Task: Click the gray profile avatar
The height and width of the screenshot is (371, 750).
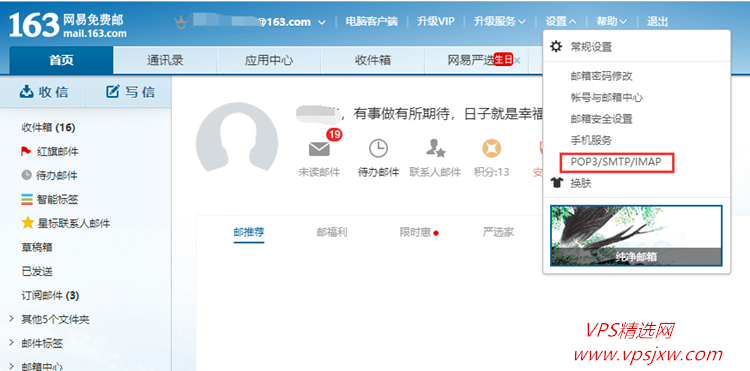Action: pyautogui.click(x=237, y=137)
